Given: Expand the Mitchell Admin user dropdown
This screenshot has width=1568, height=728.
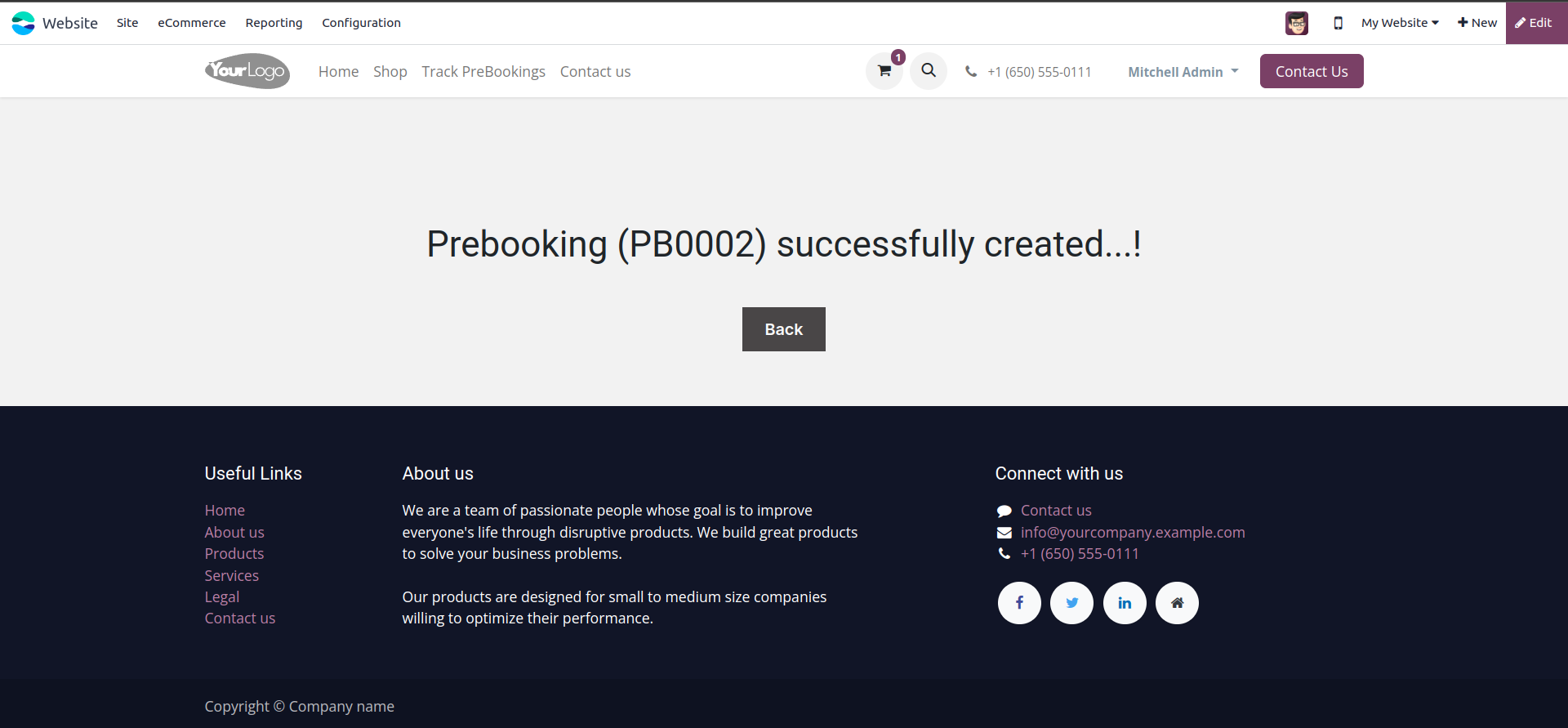Looking at the screenshot, I should coord(1183,72).
